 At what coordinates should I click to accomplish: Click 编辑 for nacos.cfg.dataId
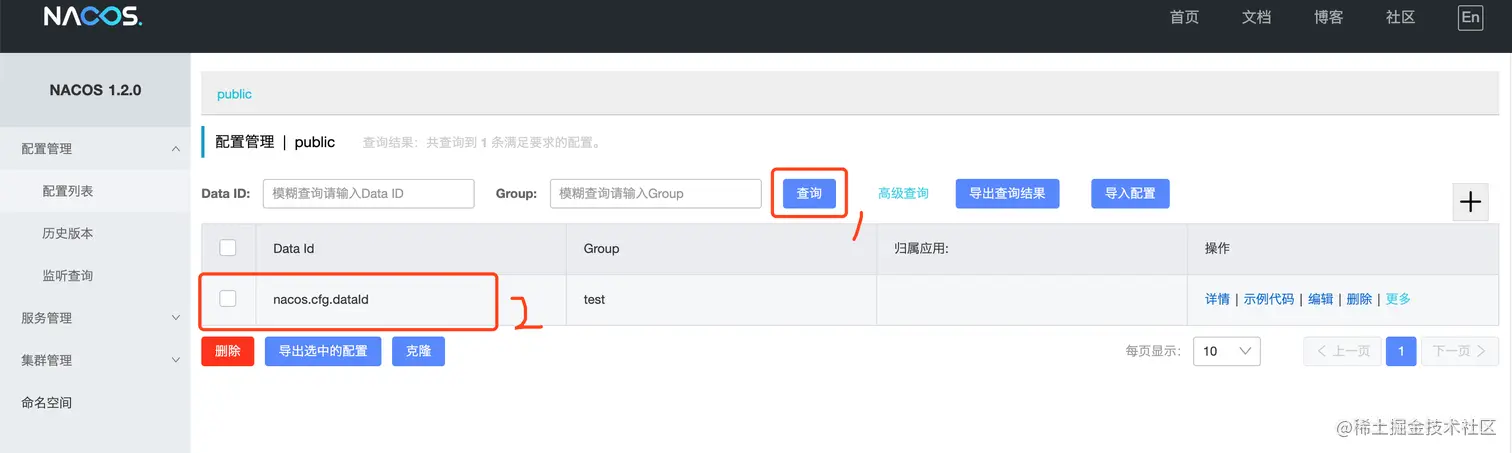(1321, 299)
